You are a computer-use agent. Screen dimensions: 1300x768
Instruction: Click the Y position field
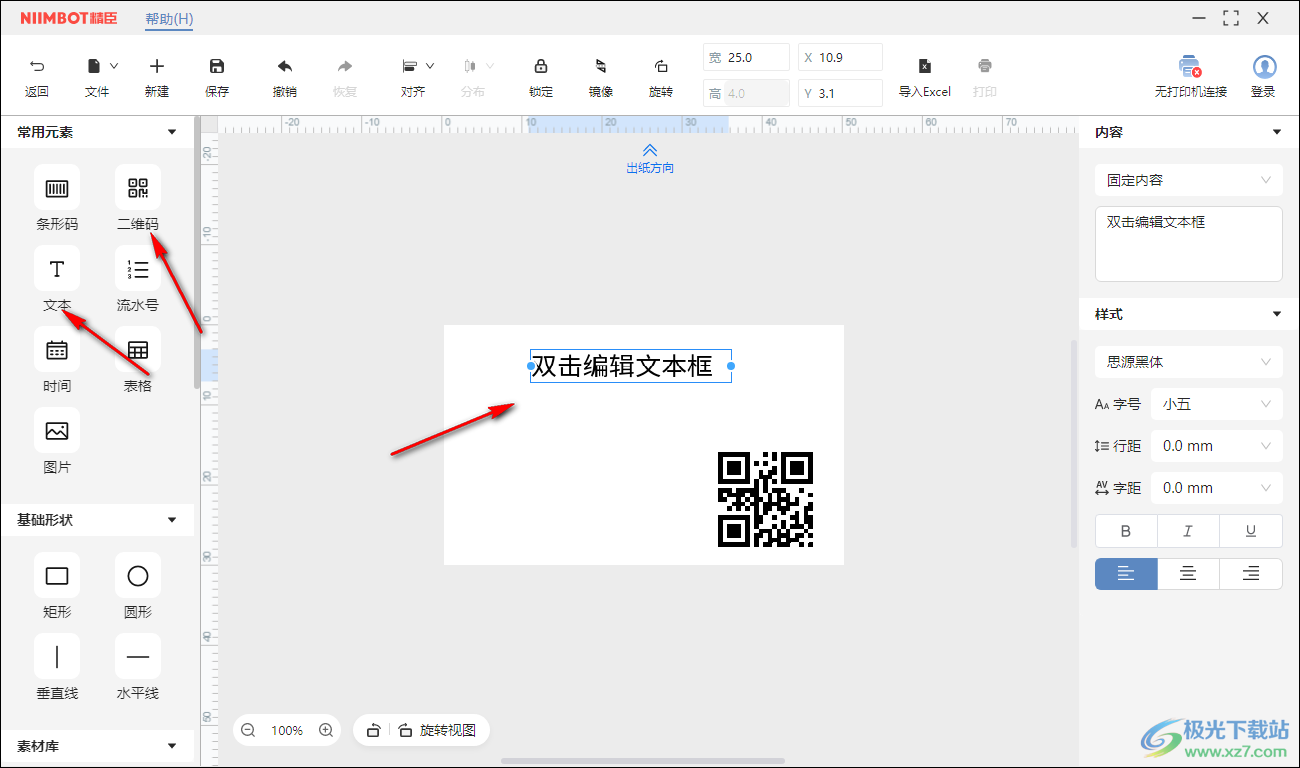click(x=840, y=93)
